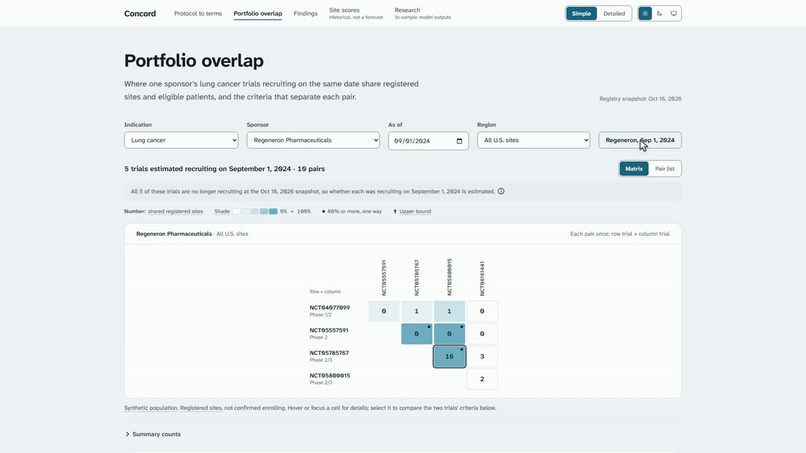
Task: Click the shared registered sites legend link
Action: (175, 211)
